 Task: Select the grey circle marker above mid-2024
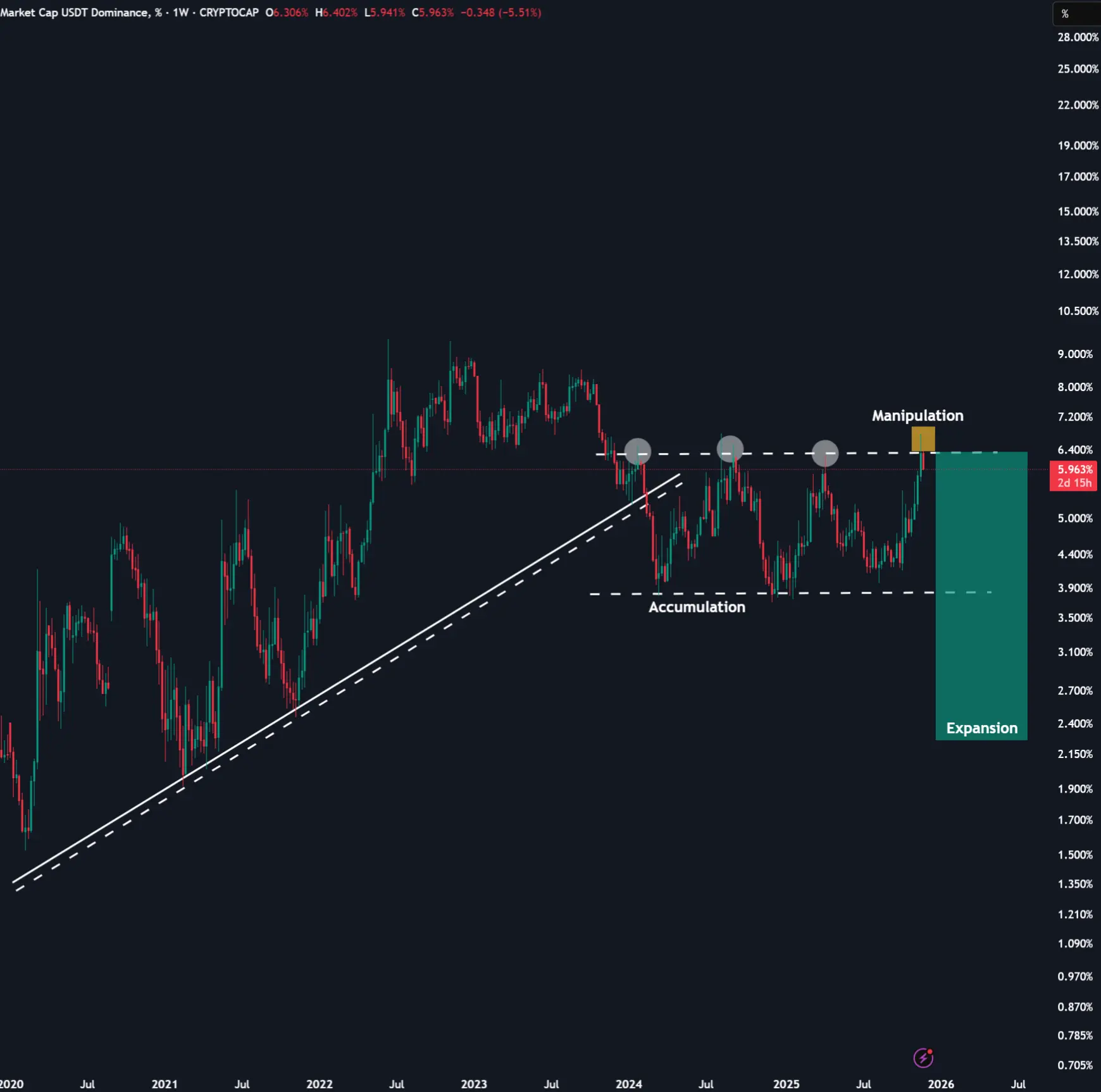tap(730, 449)
